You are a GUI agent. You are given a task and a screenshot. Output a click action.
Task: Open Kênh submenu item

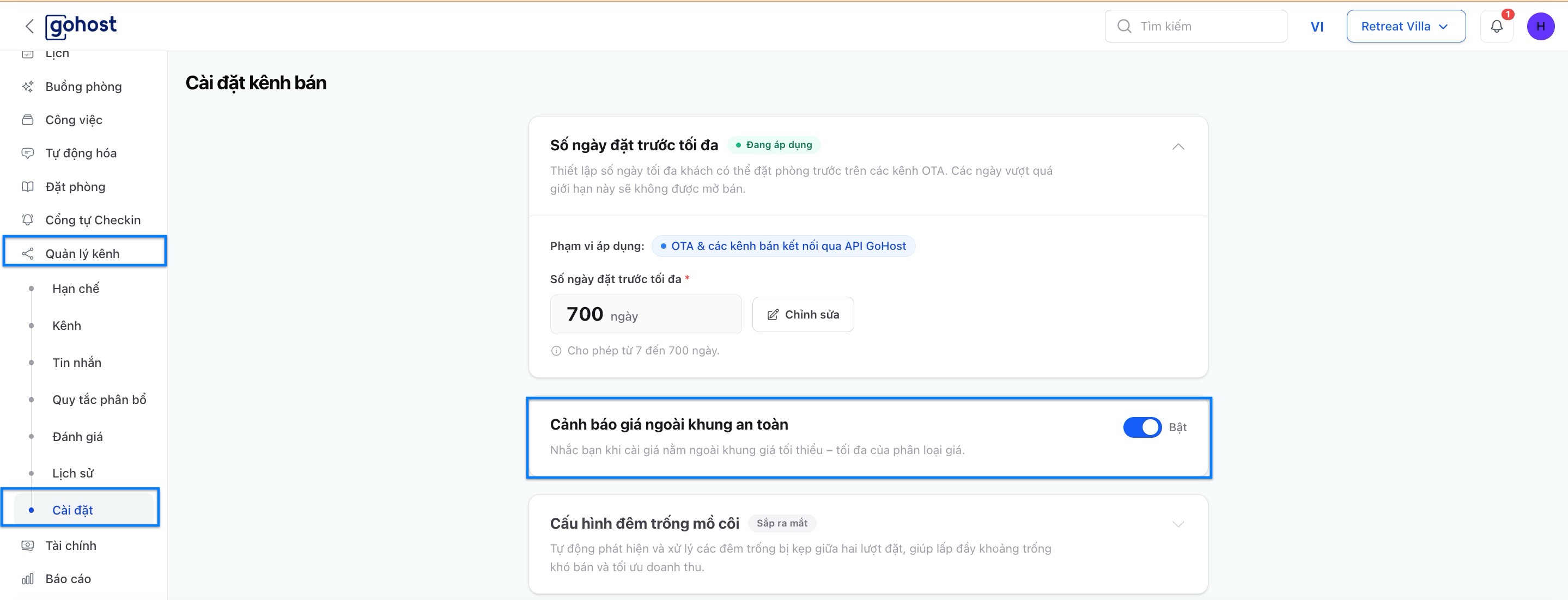[x=66, y=326]
